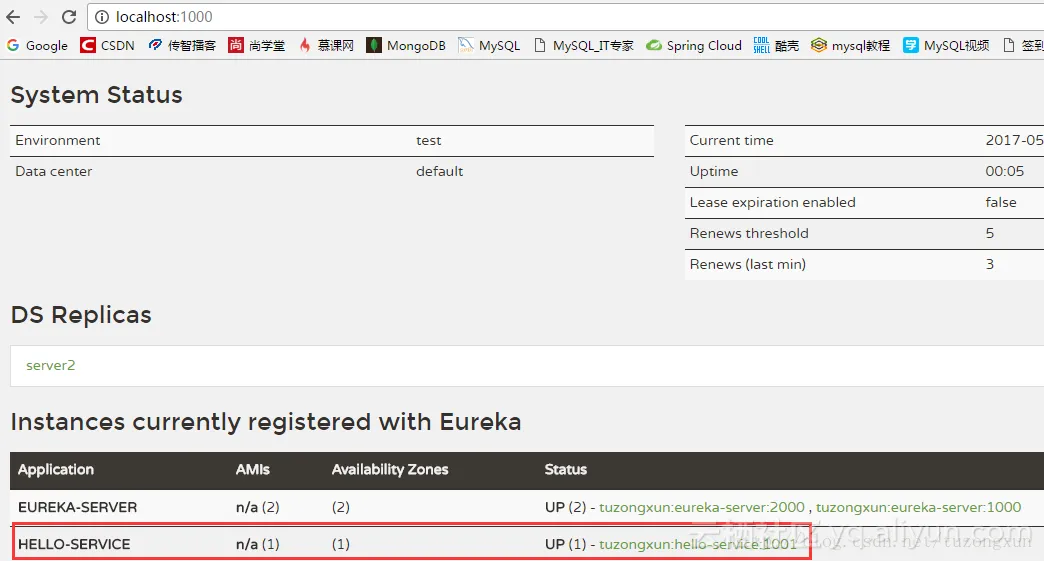Open the 尚学堂 bookmark
The height and width of the screenshot is (561, 1044).
pyautogui.click(x=256, y=45)
